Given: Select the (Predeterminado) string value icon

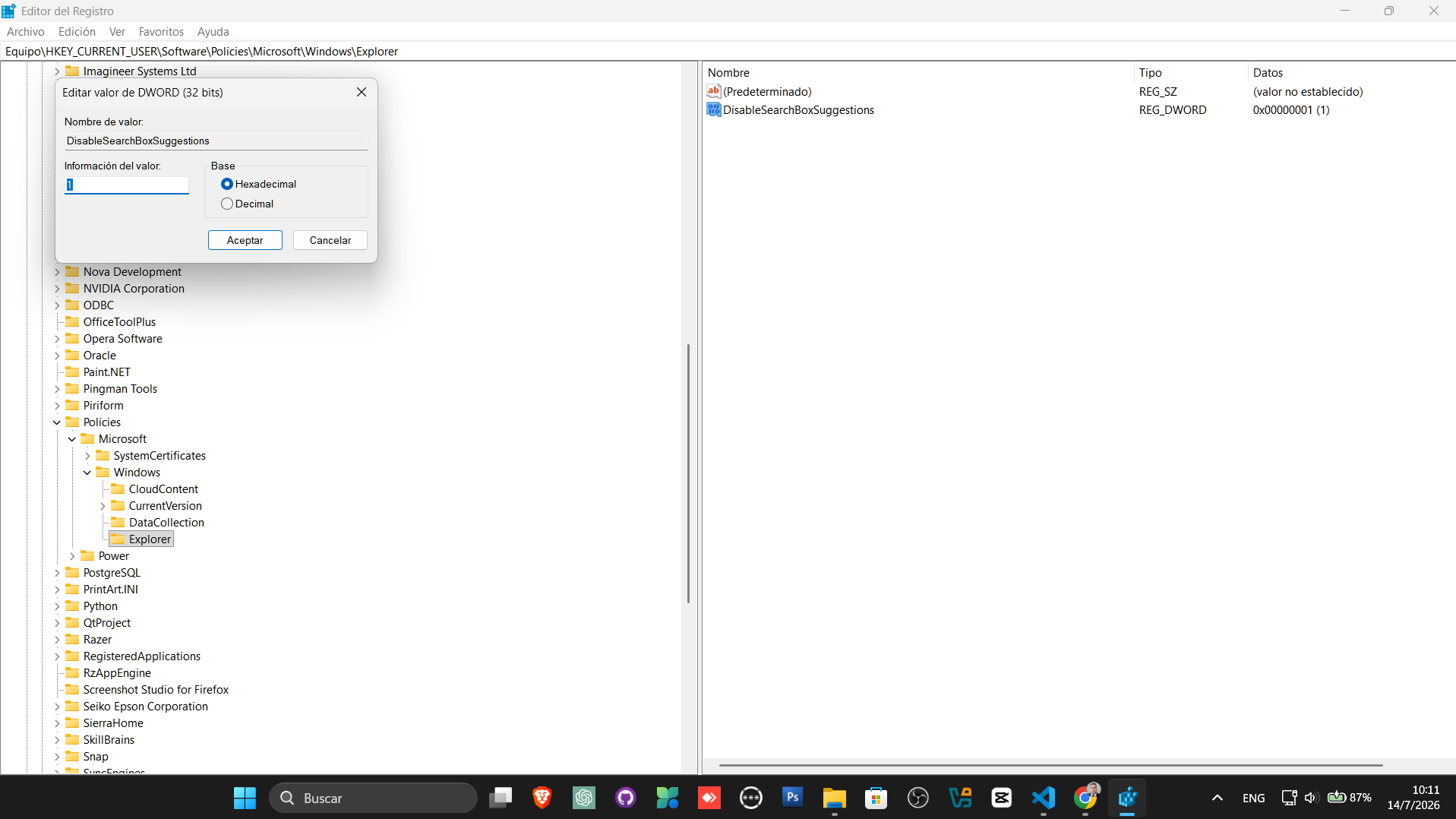Looking at the screenshot, I should click(713, 91).
